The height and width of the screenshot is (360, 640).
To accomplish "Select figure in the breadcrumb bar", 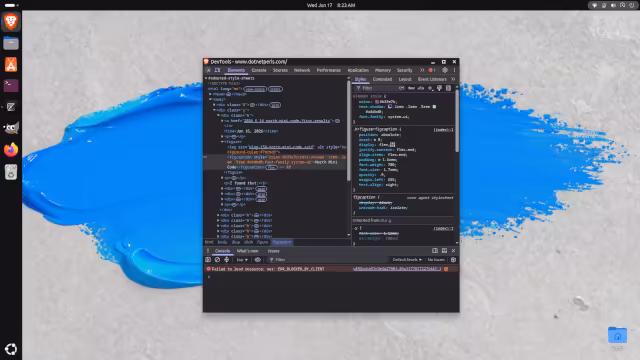I will tap(262, 242).
